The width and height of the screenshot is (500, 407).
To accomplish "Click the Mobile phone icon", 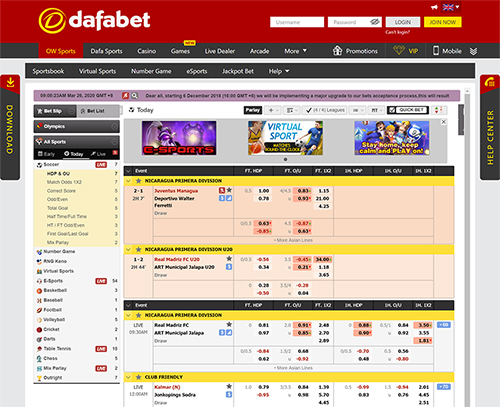I will pos(436,51).
